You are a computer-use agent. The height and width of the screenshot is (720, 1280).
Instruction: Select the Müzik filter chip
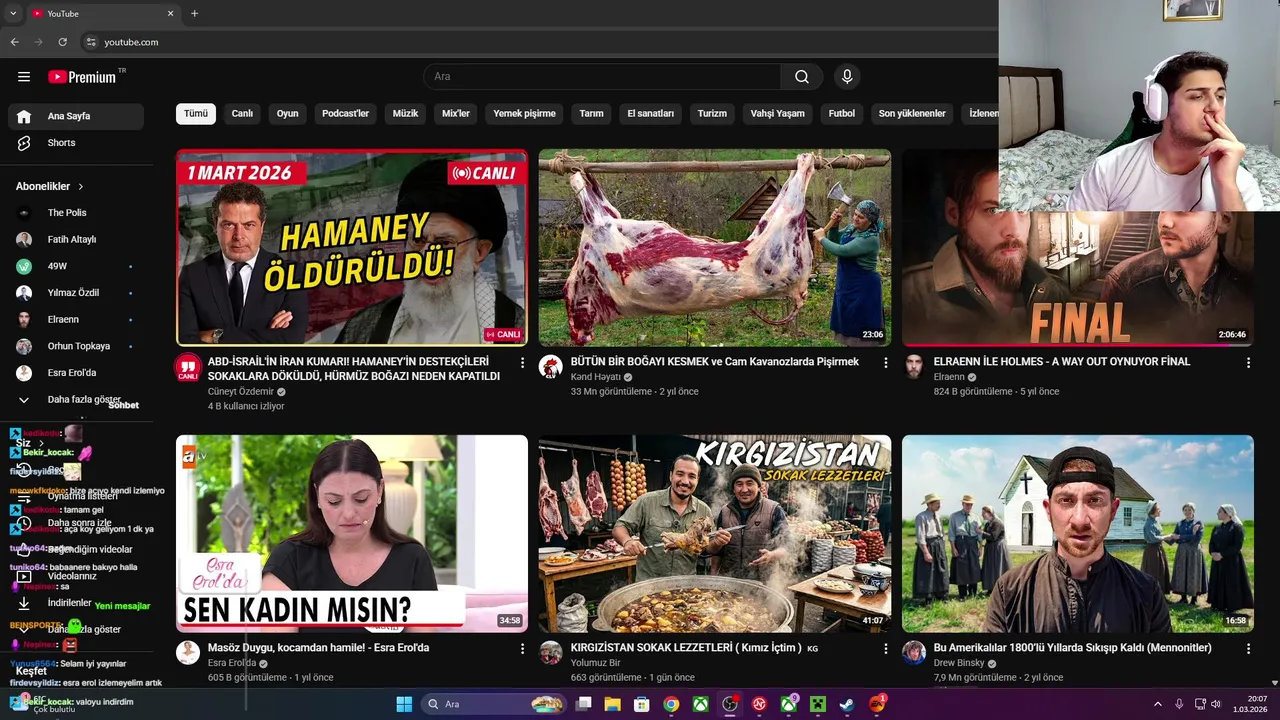tap(405, 114)
